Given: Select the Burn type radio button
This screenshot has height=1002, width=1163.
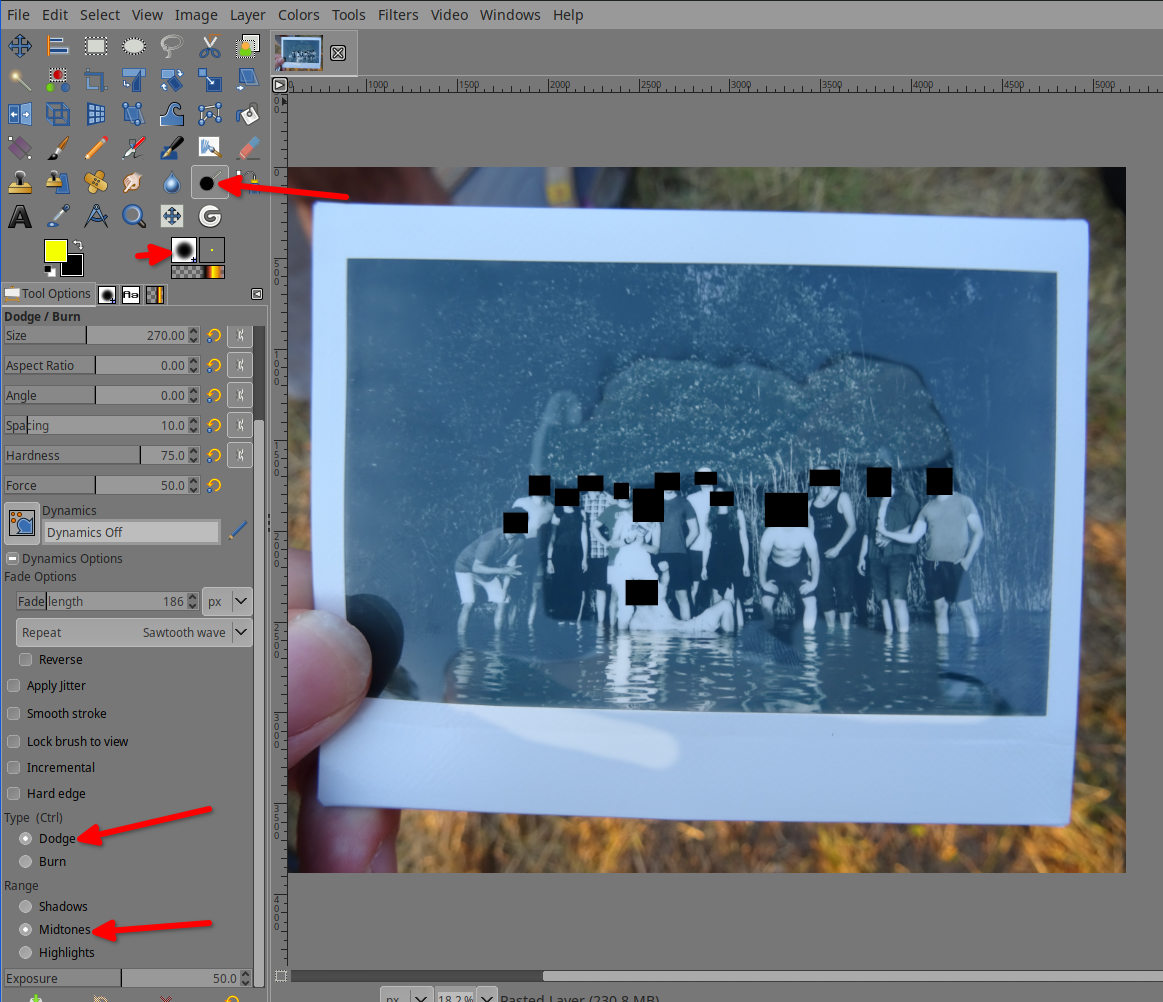Looking at the screenshot, I should 25,861.
